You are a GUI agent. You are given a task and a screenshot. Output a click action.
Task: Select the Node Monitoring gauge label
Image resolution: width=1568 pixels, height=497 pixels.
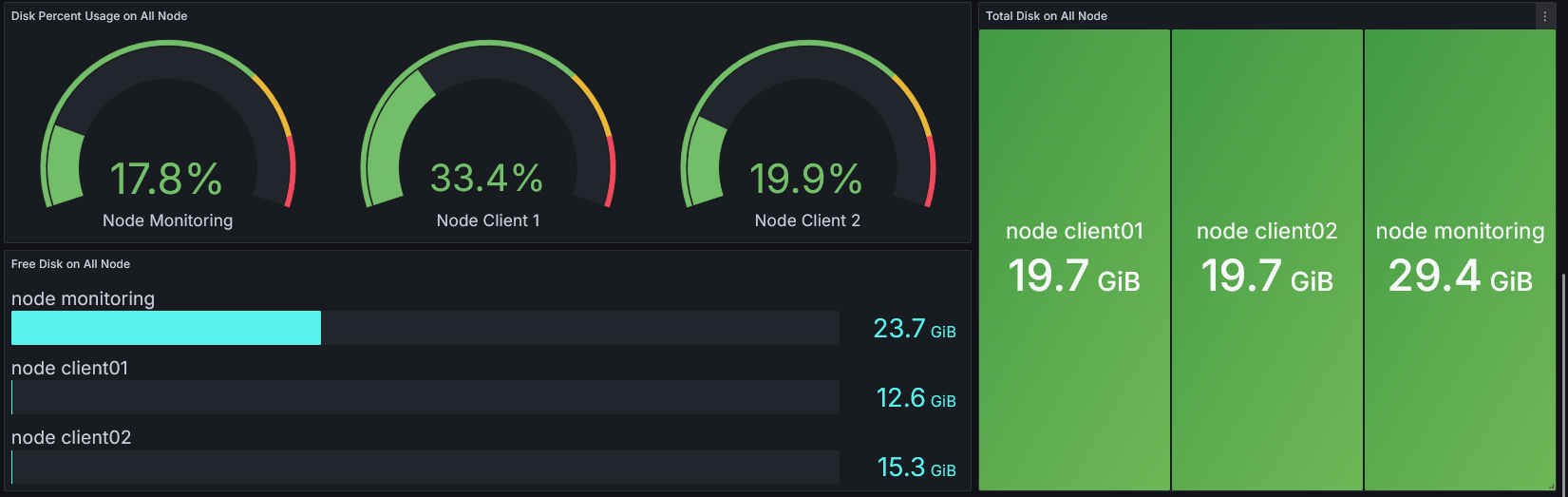(x=167, y=220)
